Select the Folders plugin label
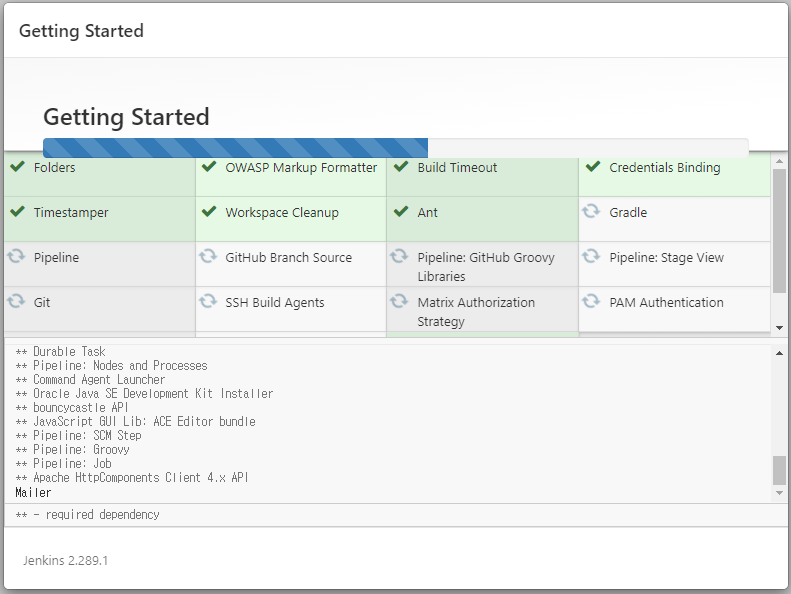This screenshot has height=594, width=791. point(54,168)
